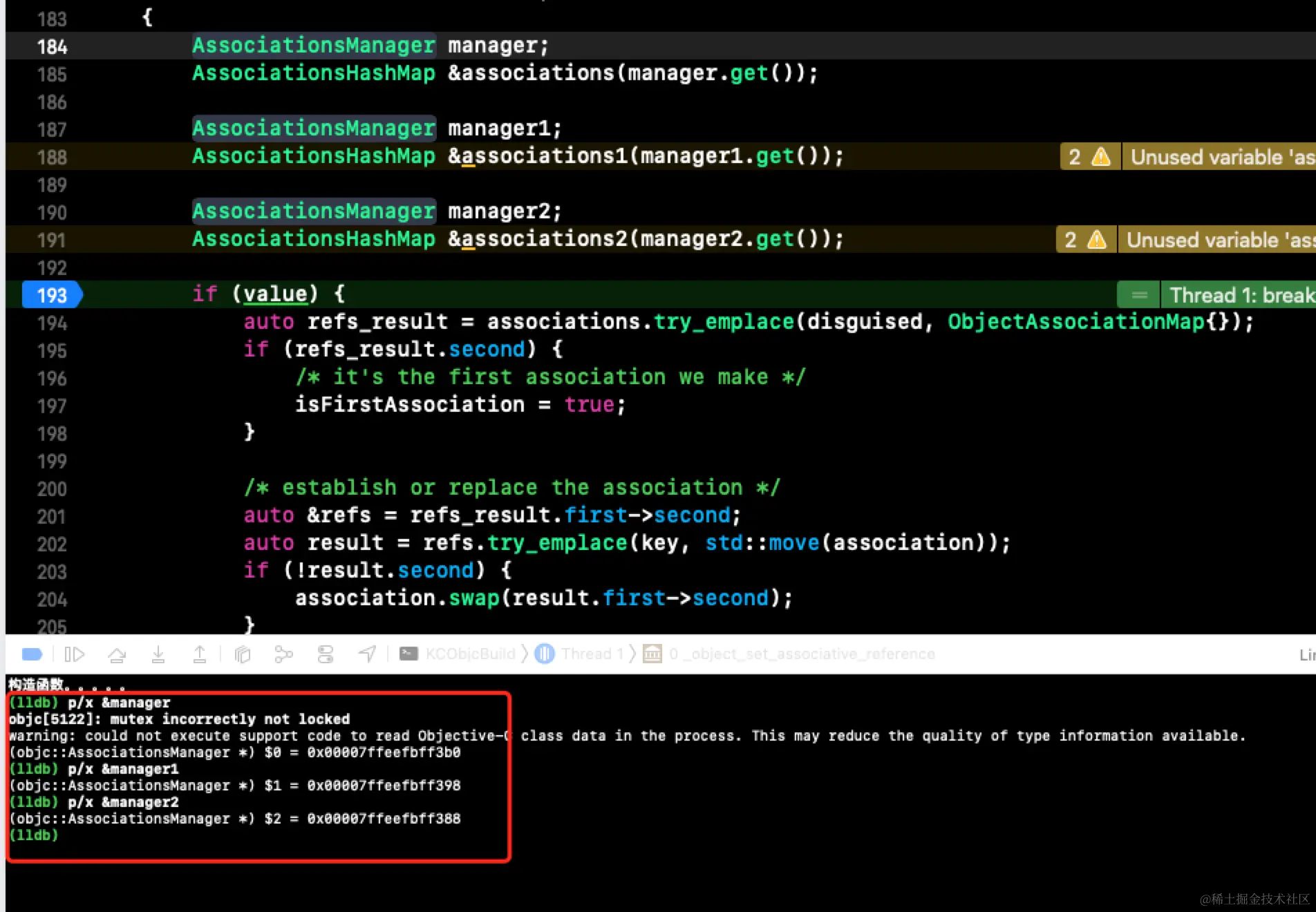Click the step over debug icon
1316x912 pixels.
[x=117, y=654]
